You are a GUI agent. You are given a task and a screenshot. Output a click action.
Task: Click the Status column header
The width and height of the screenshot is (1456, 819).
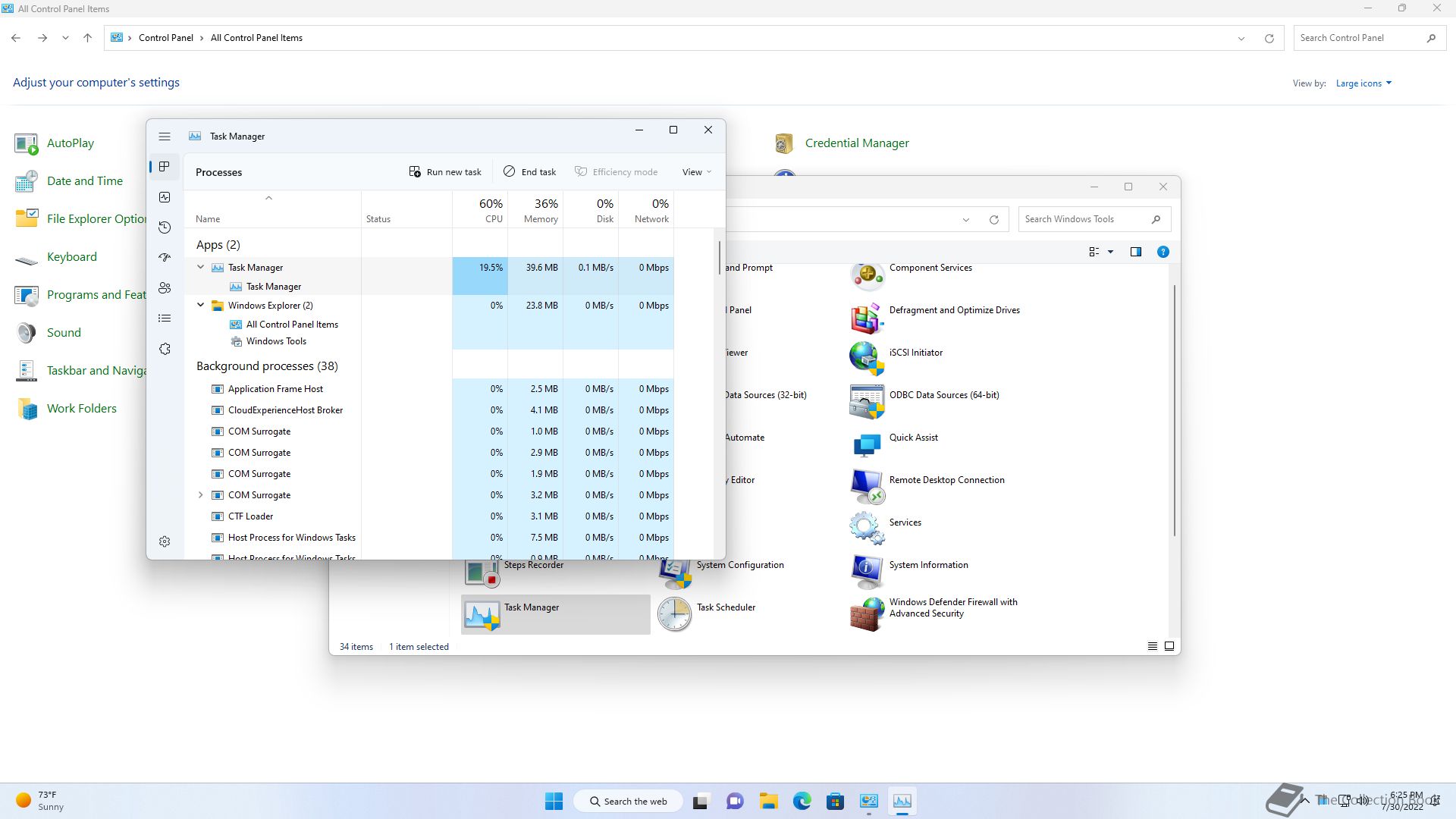coord(406,210)
